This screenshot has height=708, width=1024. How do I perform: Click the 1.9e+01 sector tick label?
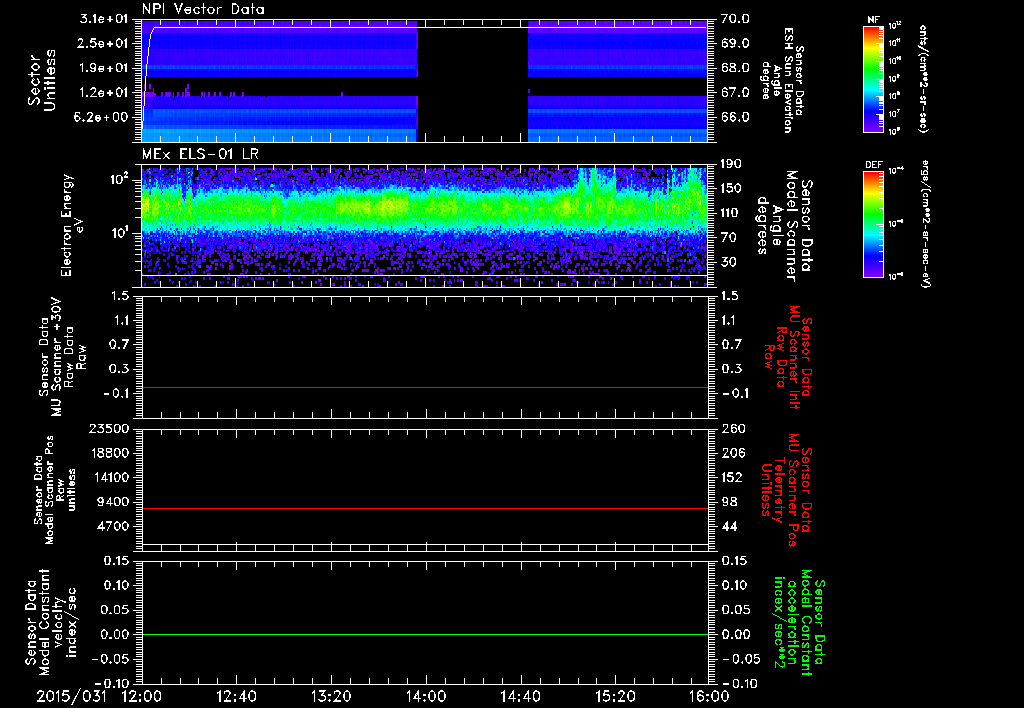tap(104, 68)
